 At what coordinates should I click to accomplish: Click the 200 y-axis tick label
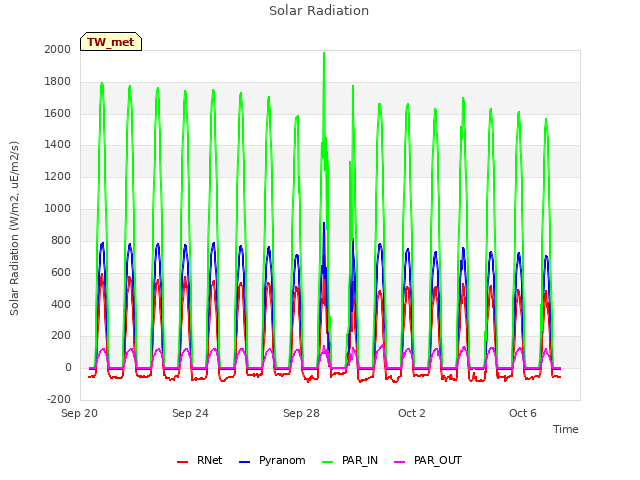(61, 336)
